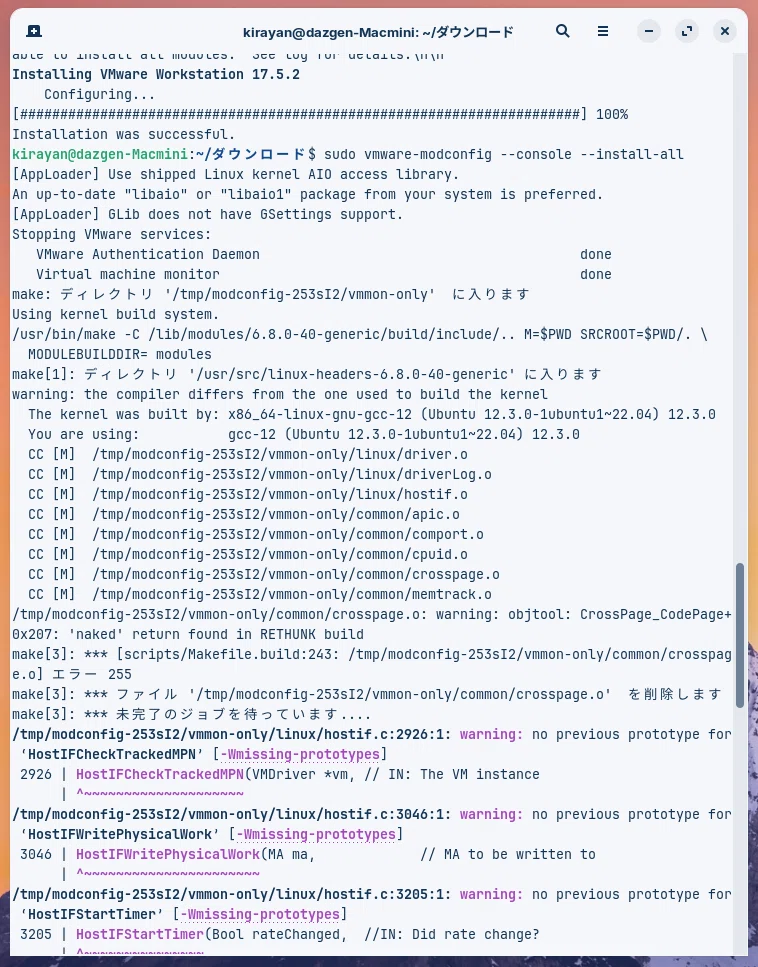
Task: Click the CC [M] common/cpuid.o line
Action: coord(248,554)
